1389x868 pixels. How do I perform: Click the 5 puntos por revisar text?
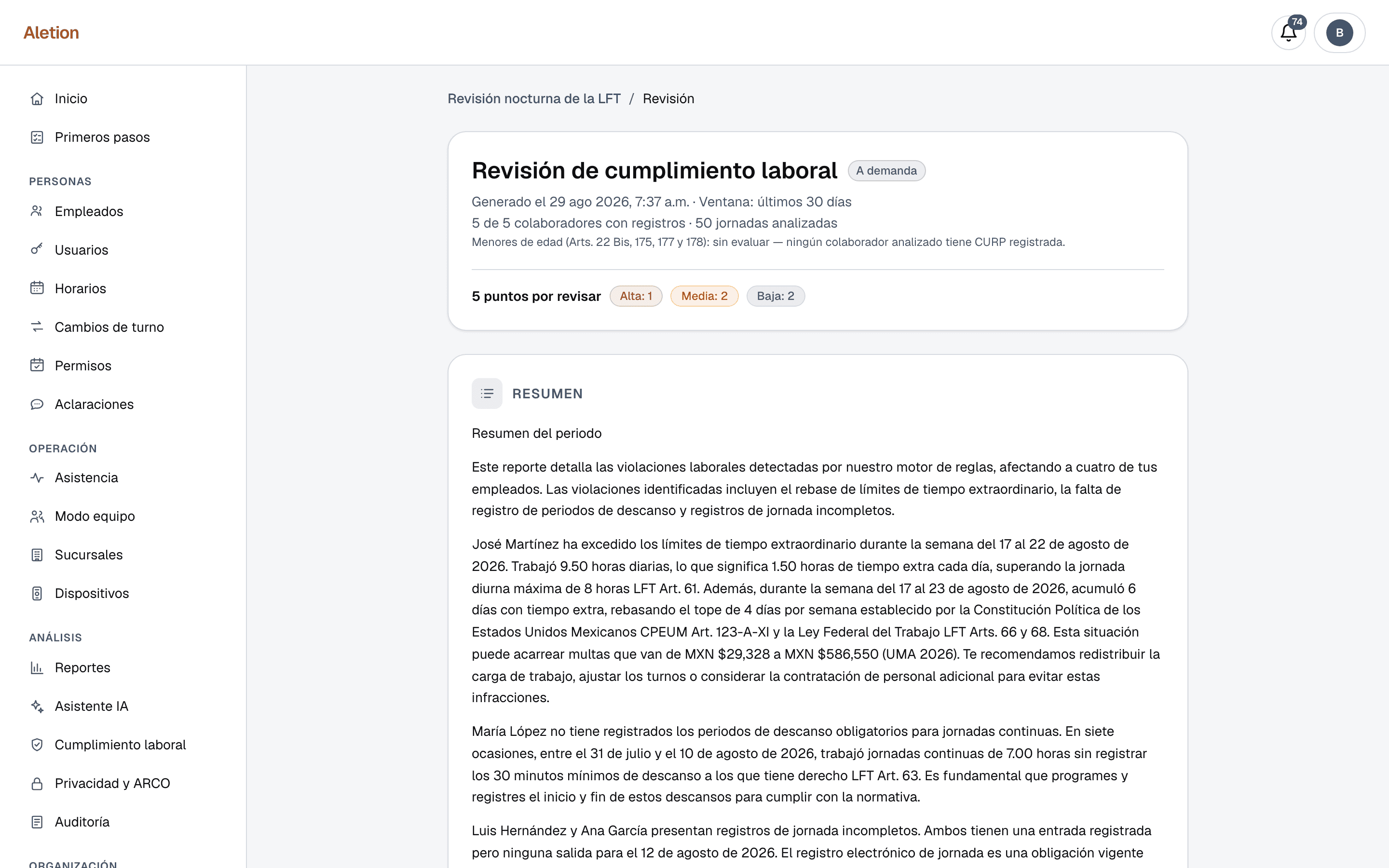[x=536, y=296]
